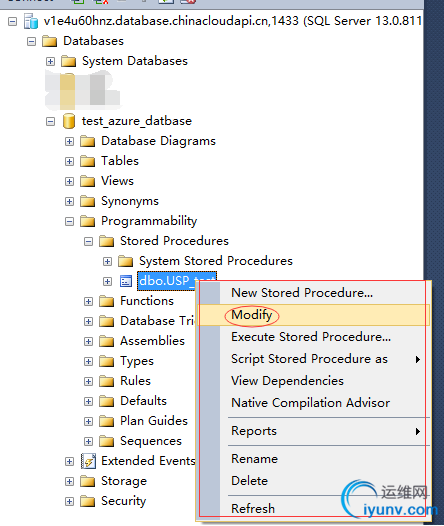444x526 pixels.
Task: Select Execute Stored Procedure... menu entry
Action: (311, 337)
